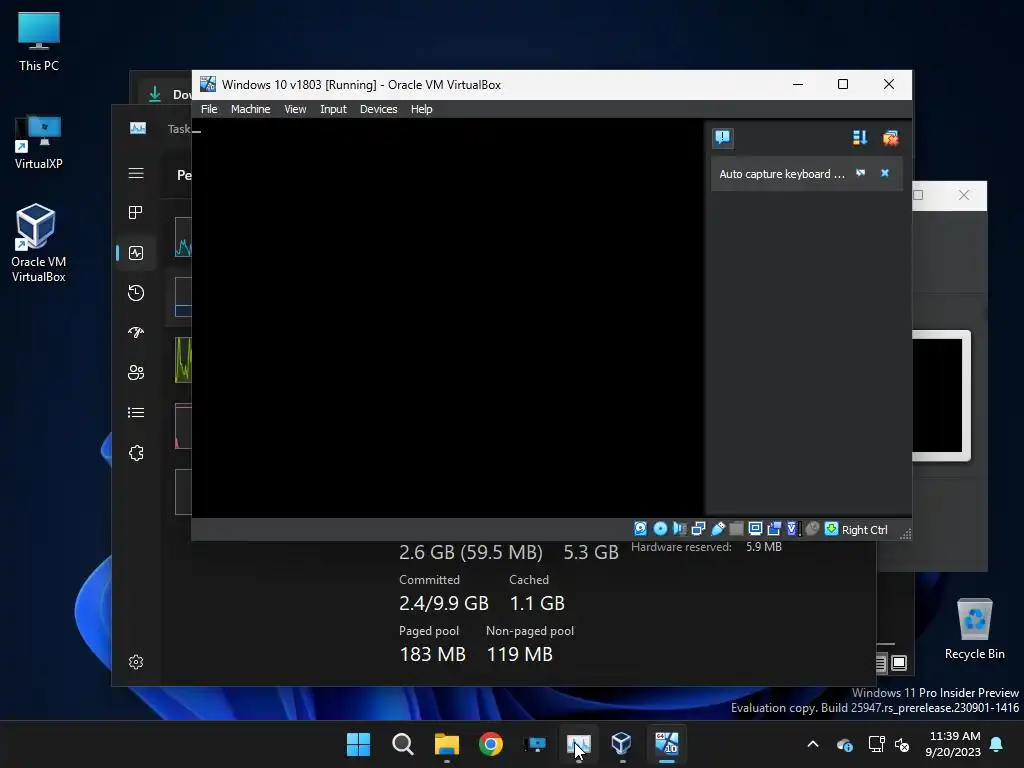
Task: Open the Help menu in VirtualBox
Action: (x=421, y=109)
